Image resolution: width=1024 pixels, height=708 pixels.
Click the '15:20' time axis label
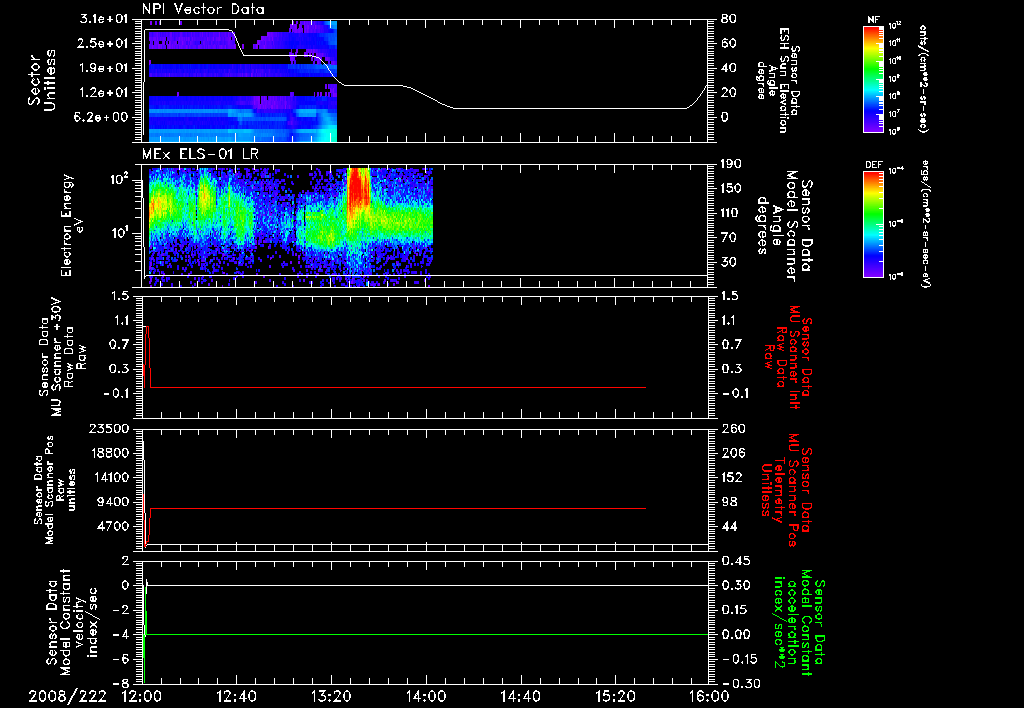pos(615,696)
